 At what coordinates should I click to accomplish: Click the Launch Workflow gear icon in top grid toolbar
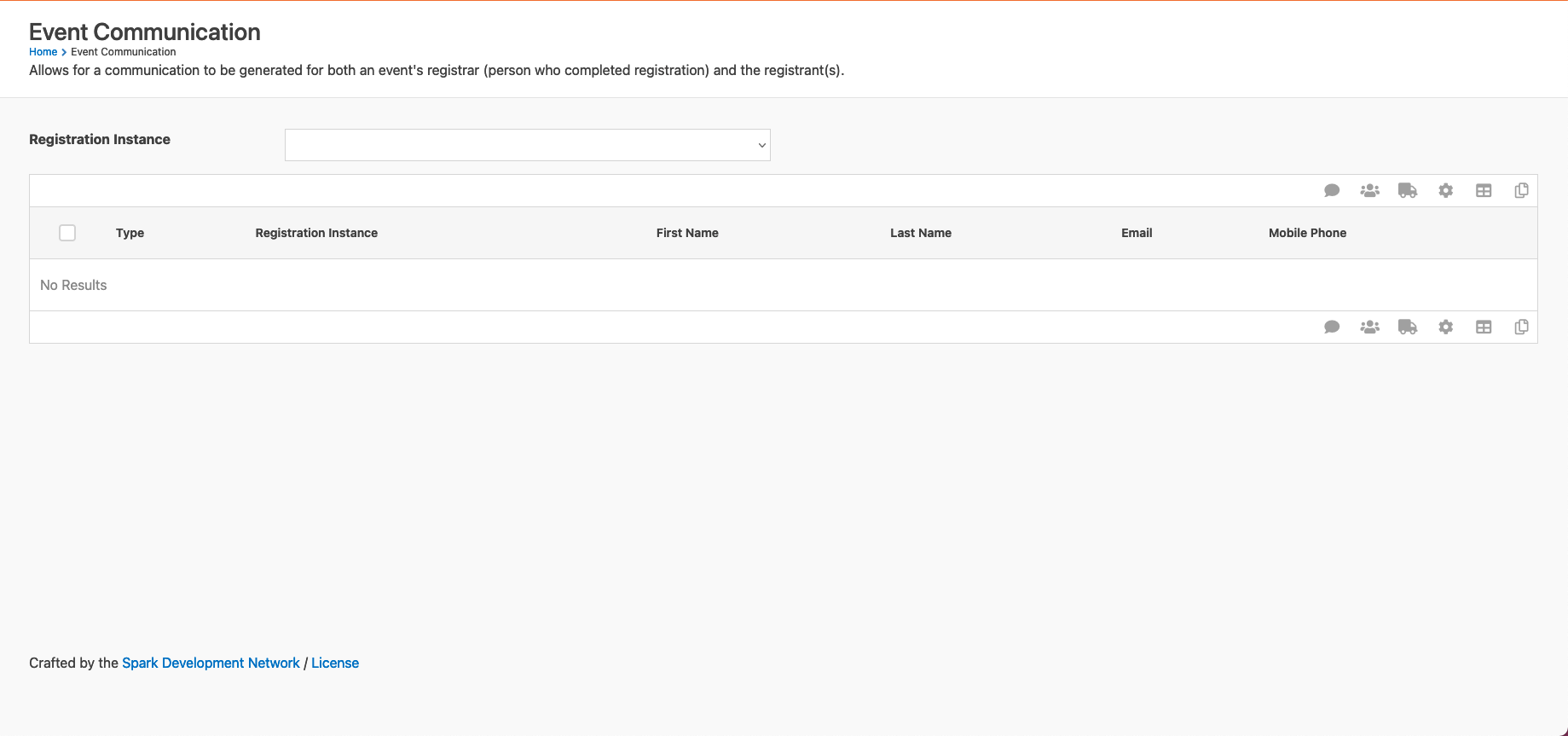1445,190
